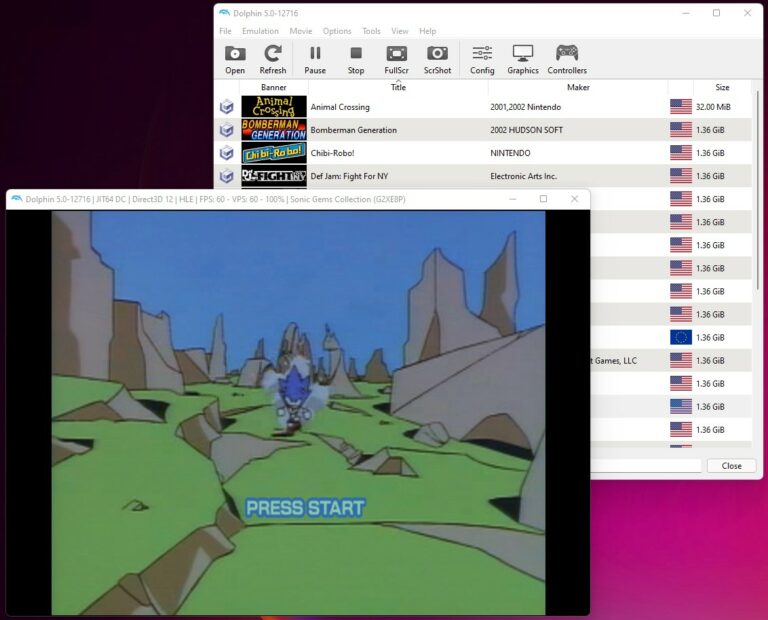Image resolution: width=768 pixels, height=620 pixels.
Task: Sort game list by Maker column
Action: pyautogui.click(x=577, y=88)
